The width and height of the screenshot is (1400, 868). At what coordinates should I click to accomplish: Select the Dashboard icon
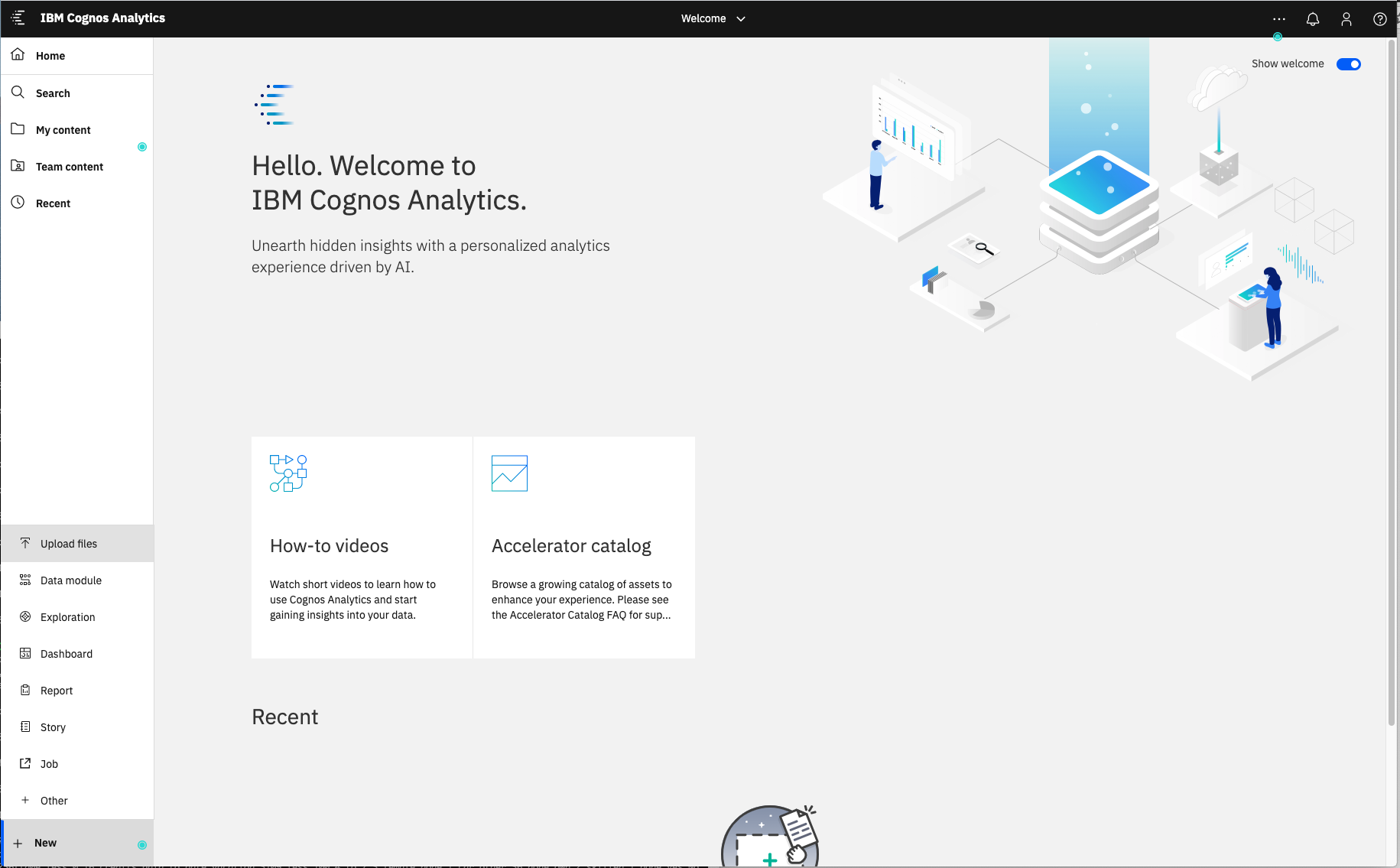click(x=25, y=653)
